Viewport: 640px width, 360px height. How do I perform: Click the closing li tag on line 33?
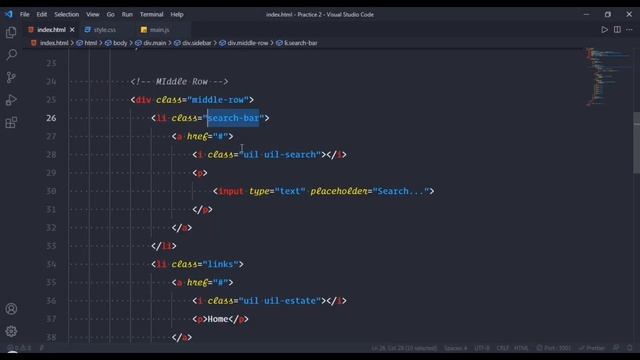click(x=164, y=246)
